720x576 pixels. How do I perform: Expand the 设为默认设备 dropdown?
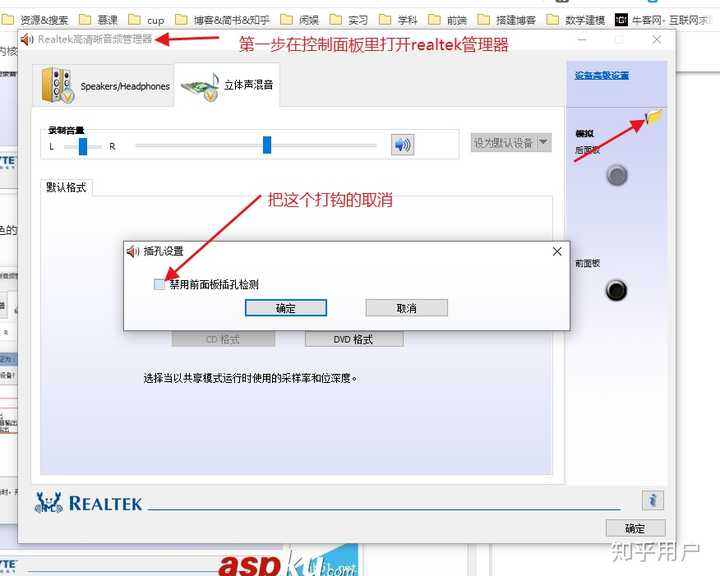click(544, 143)
